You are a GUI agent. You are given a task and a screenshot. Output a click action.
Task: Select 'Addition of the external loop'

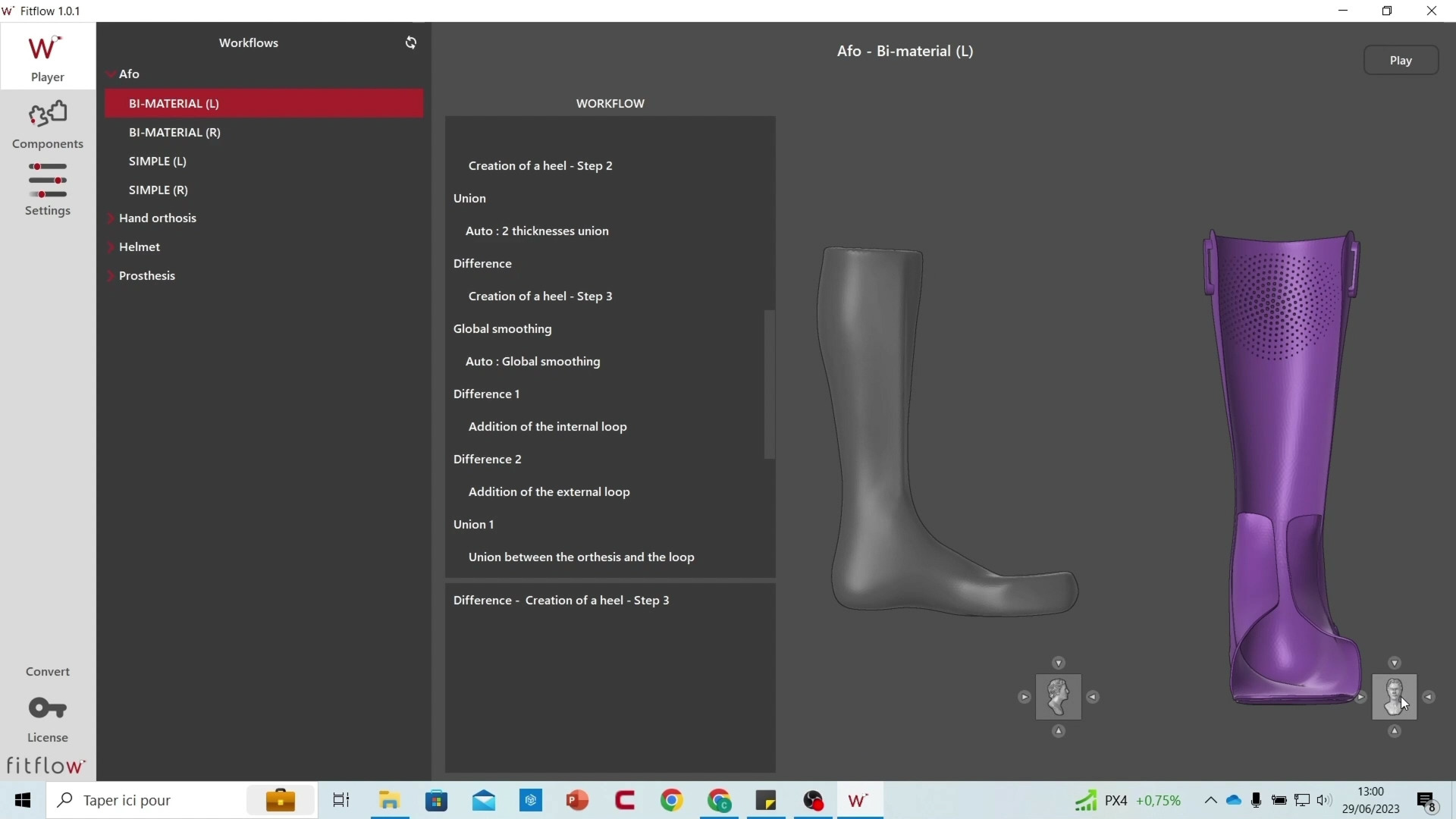pyautogui.click(x=549, y=491)
